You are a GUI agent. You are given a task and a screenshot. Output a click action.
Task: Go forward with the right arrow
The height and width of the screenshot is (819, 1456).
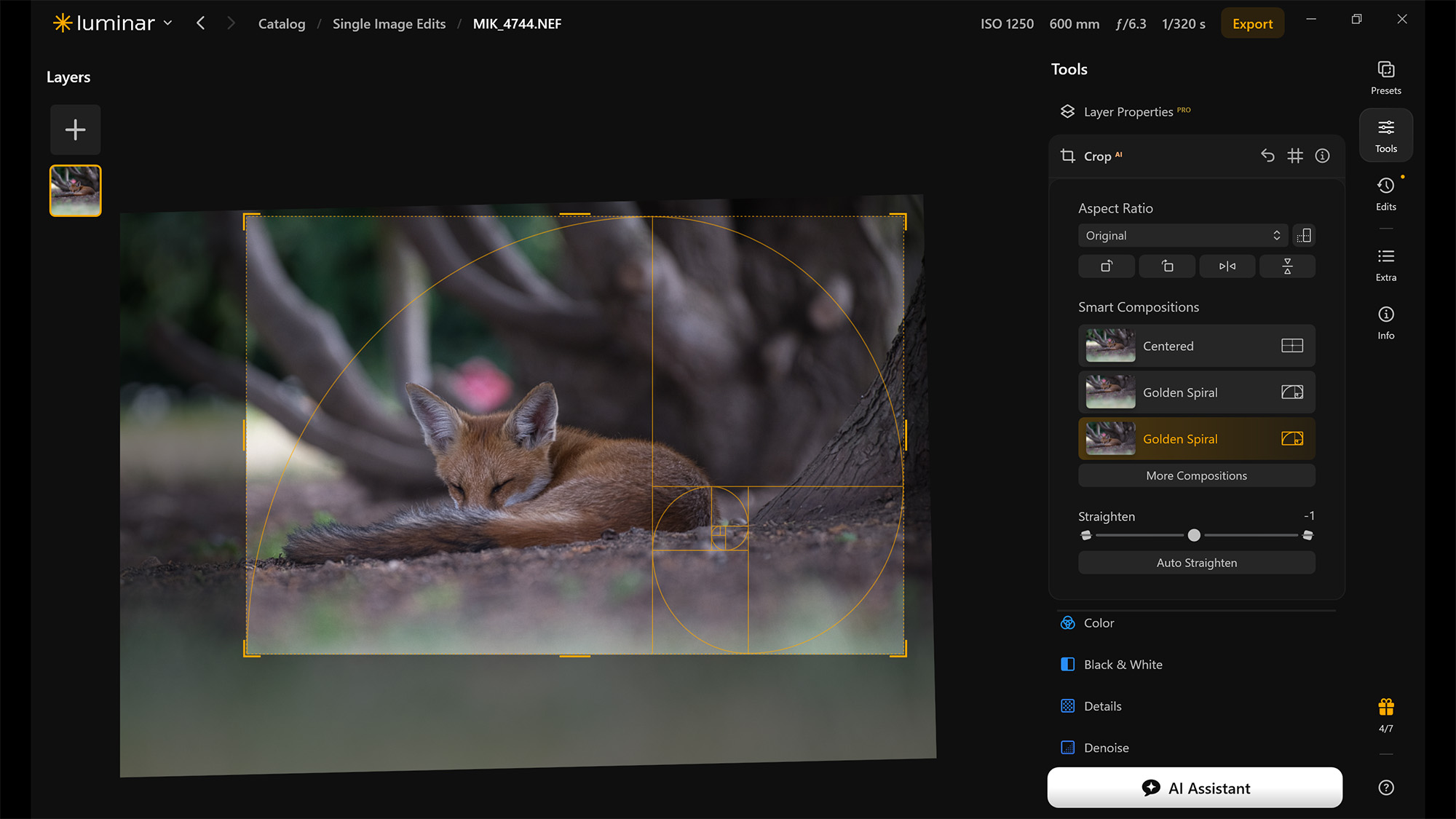click(x=231, y=23)
